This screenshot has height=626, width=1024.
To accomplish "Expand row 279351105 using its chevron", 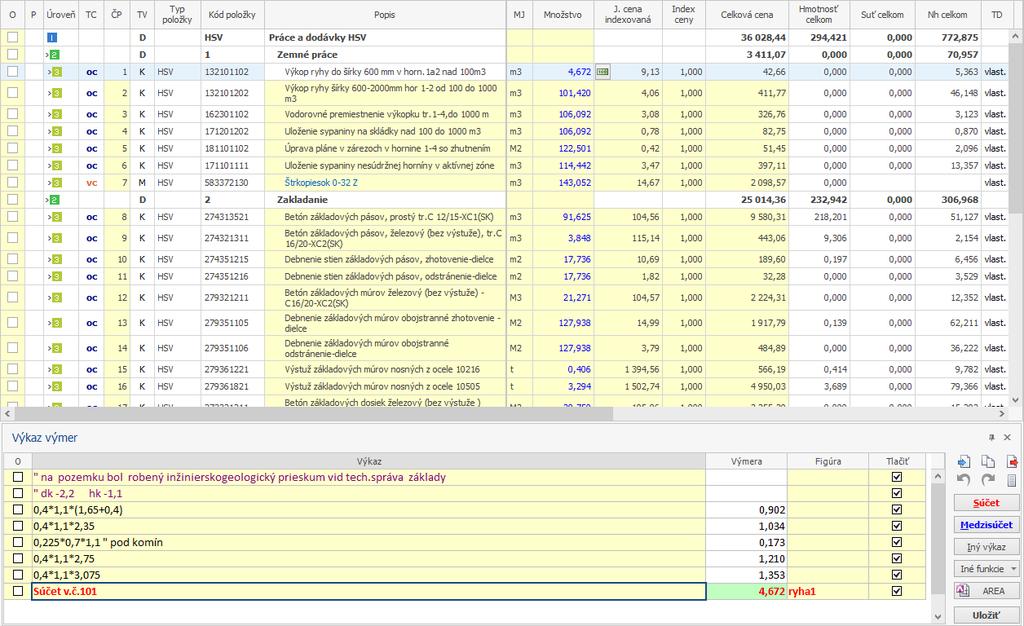I will (x=49, y=323).
